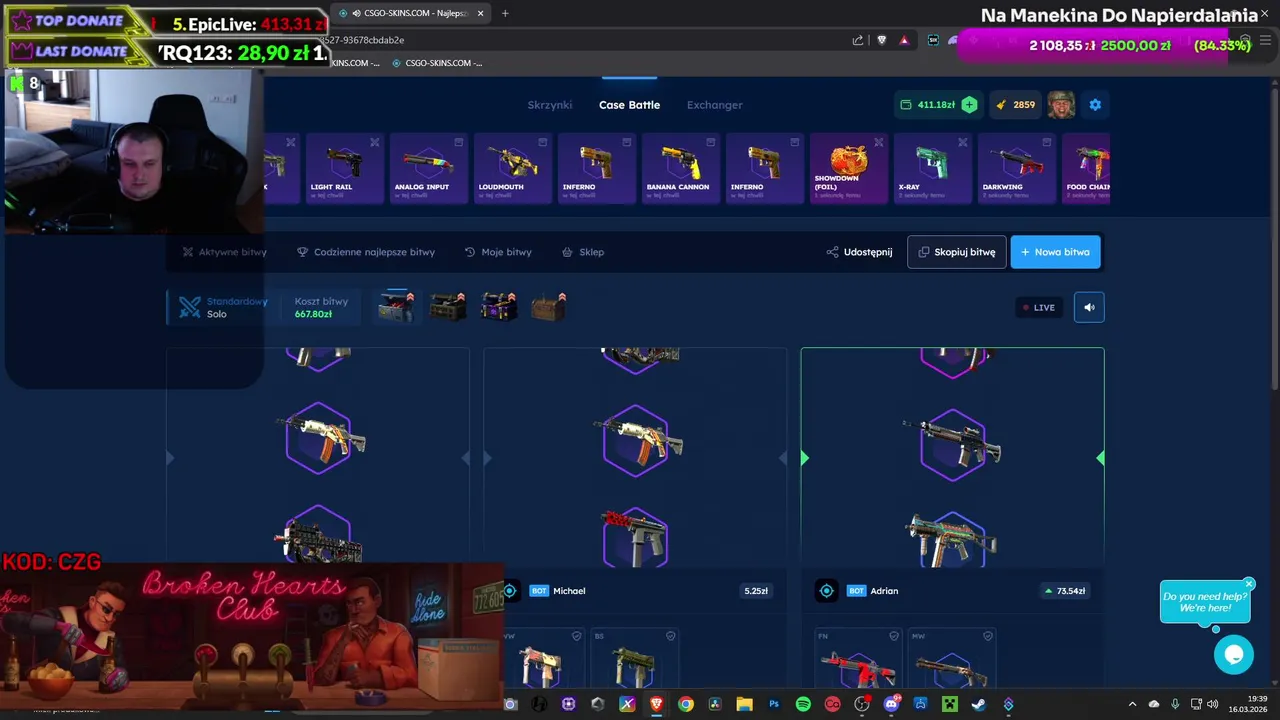The width and height of the screenshot is (1280, 720).
Task: Open Brave browser from the taskbar
Action: coord(656,704)
